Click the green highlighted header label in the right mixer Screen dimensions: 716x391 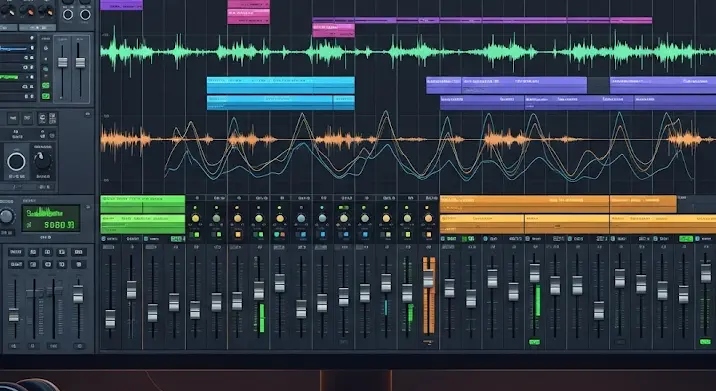point(685,239)
